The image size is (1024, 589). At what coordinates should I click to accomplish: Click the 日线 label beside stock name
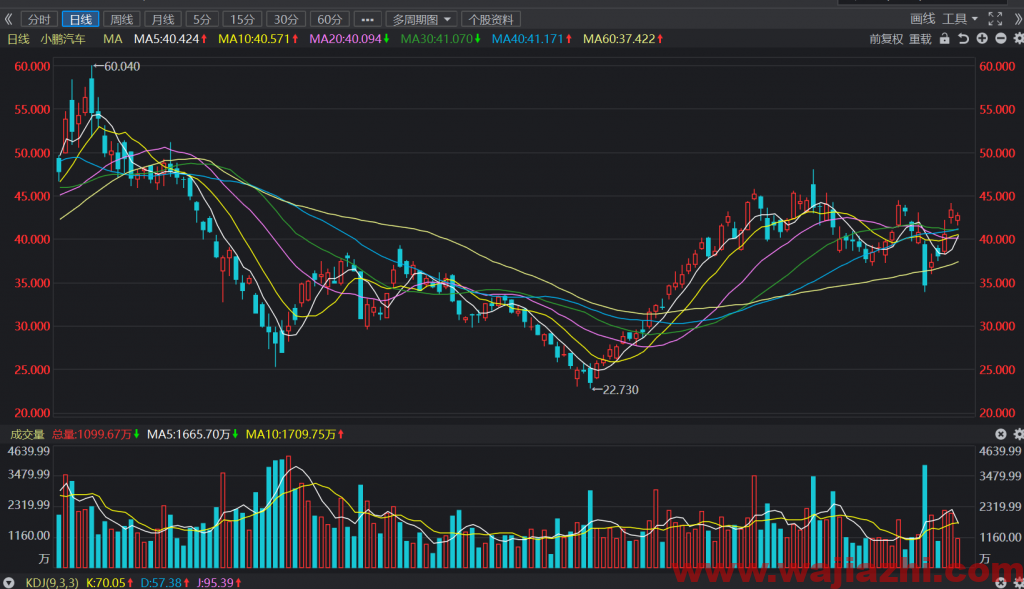pyautogui.click(x=18, y=39)
